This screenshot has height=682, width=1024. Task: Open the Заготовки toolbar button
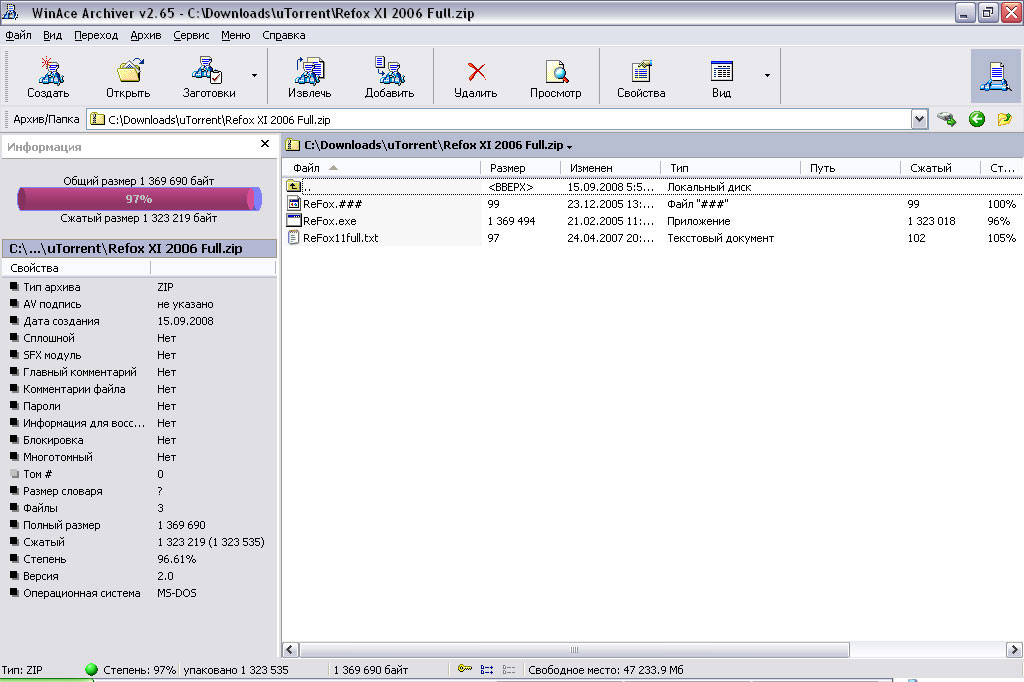pyautogui.click(x=209, y=76)
